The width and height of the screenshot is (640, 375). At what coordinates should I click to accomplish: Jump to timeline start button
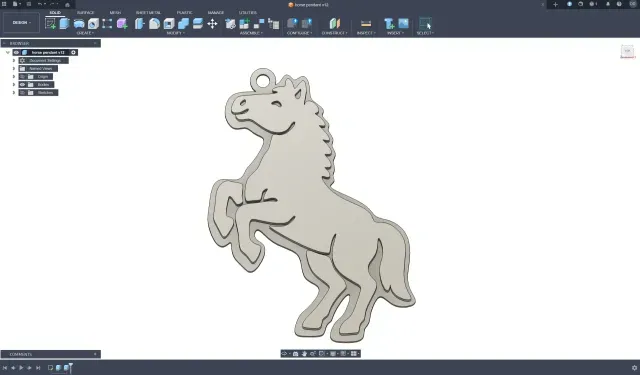5,368
